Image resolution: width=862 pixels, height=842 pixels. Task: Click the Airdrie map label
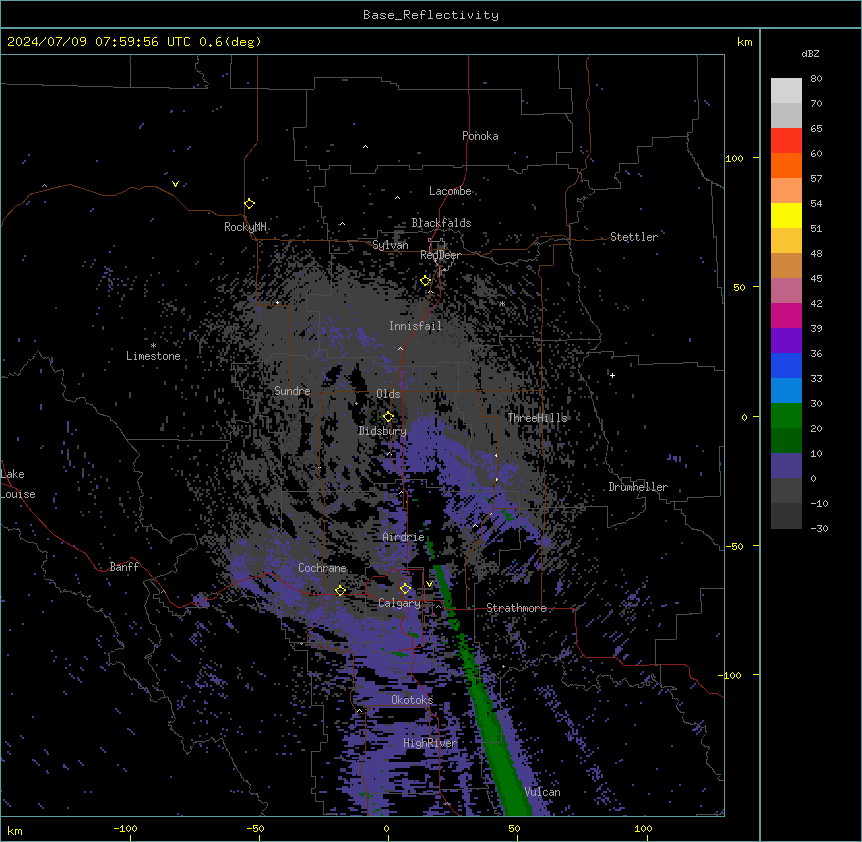[404, 537]
